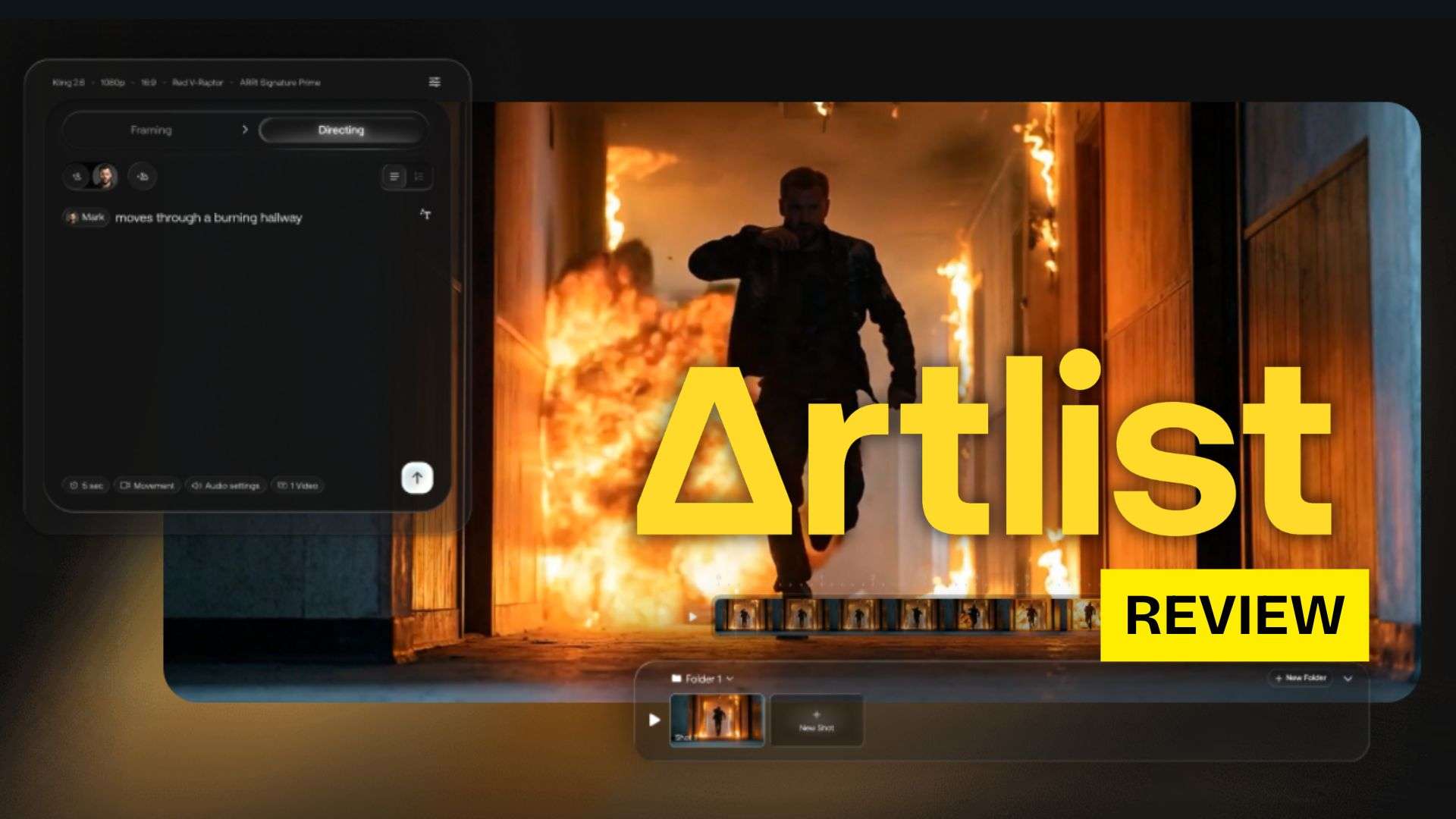The height and width of the screenshot is (819, 1456).
Task: Switch to the Framing tab
Action: click(151, 130)
